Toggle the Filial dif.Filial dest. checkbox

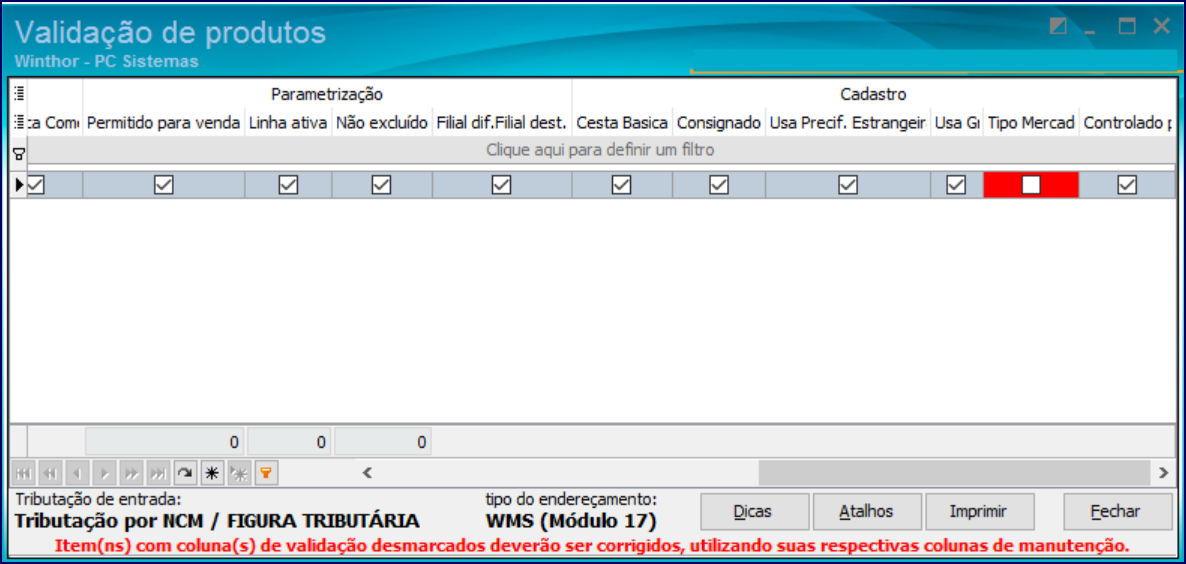click(x=501, y=185)
